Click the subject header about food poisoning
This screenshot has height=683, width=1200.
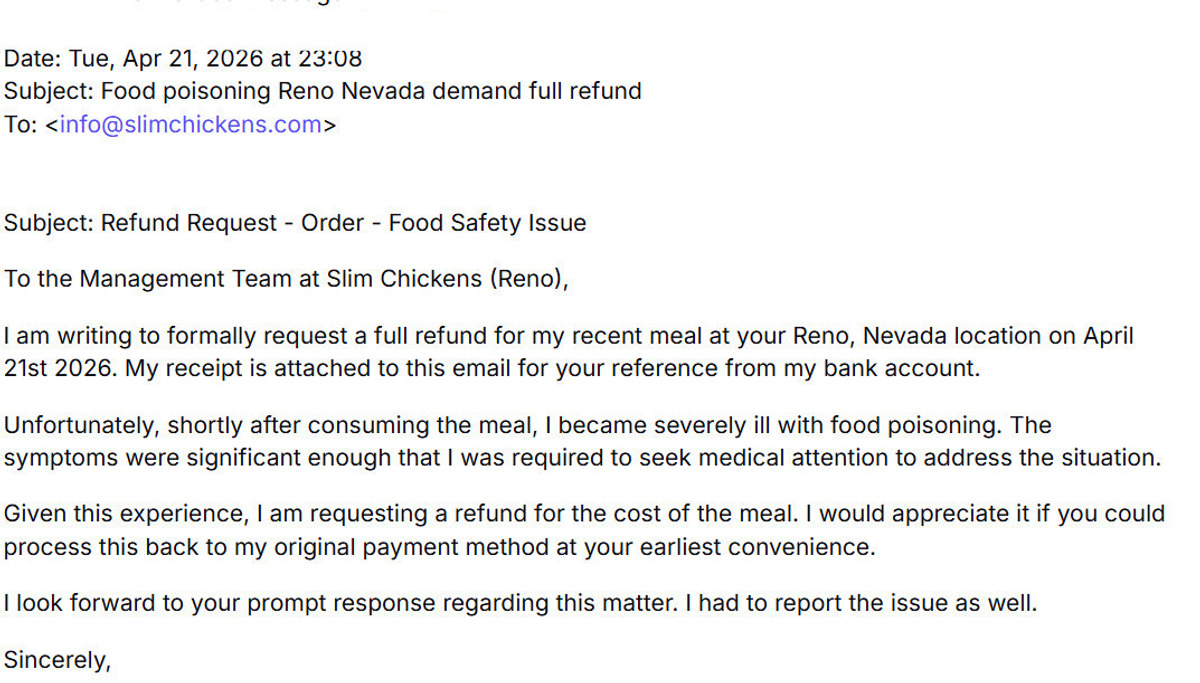click(x=322, y=91)
